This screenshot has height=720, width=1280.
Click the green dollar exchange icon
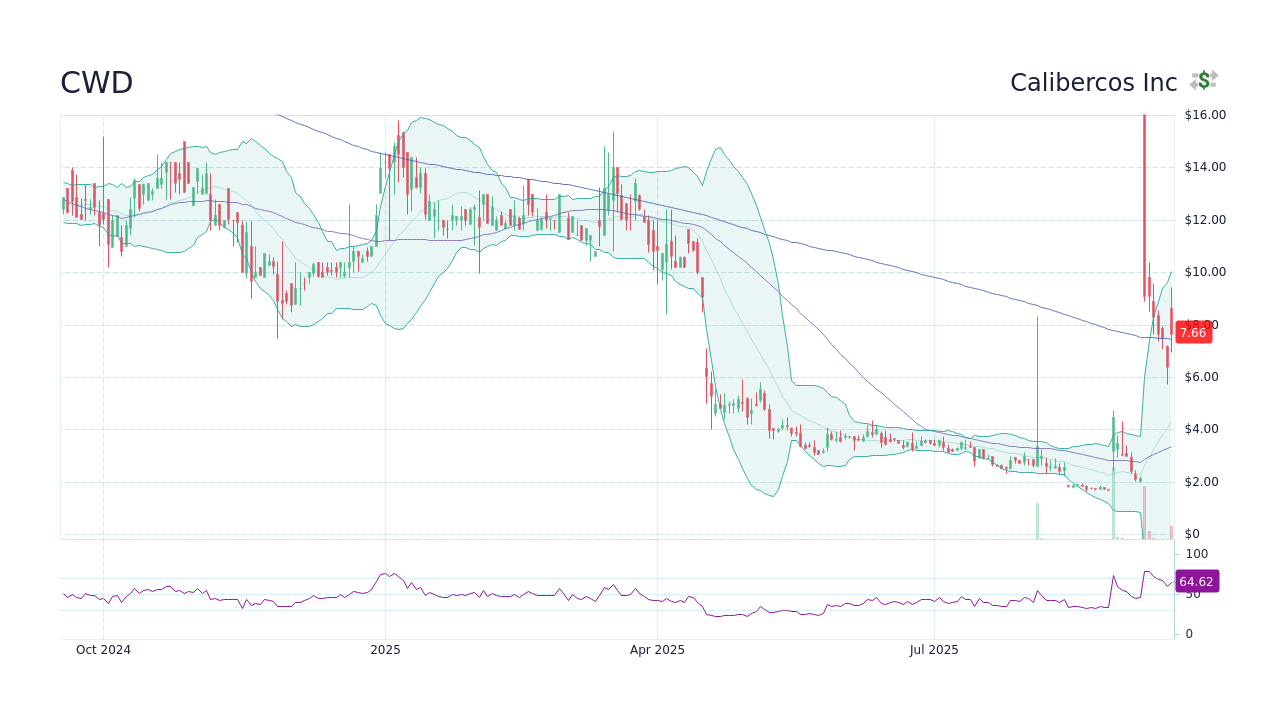click(1203, 81)
